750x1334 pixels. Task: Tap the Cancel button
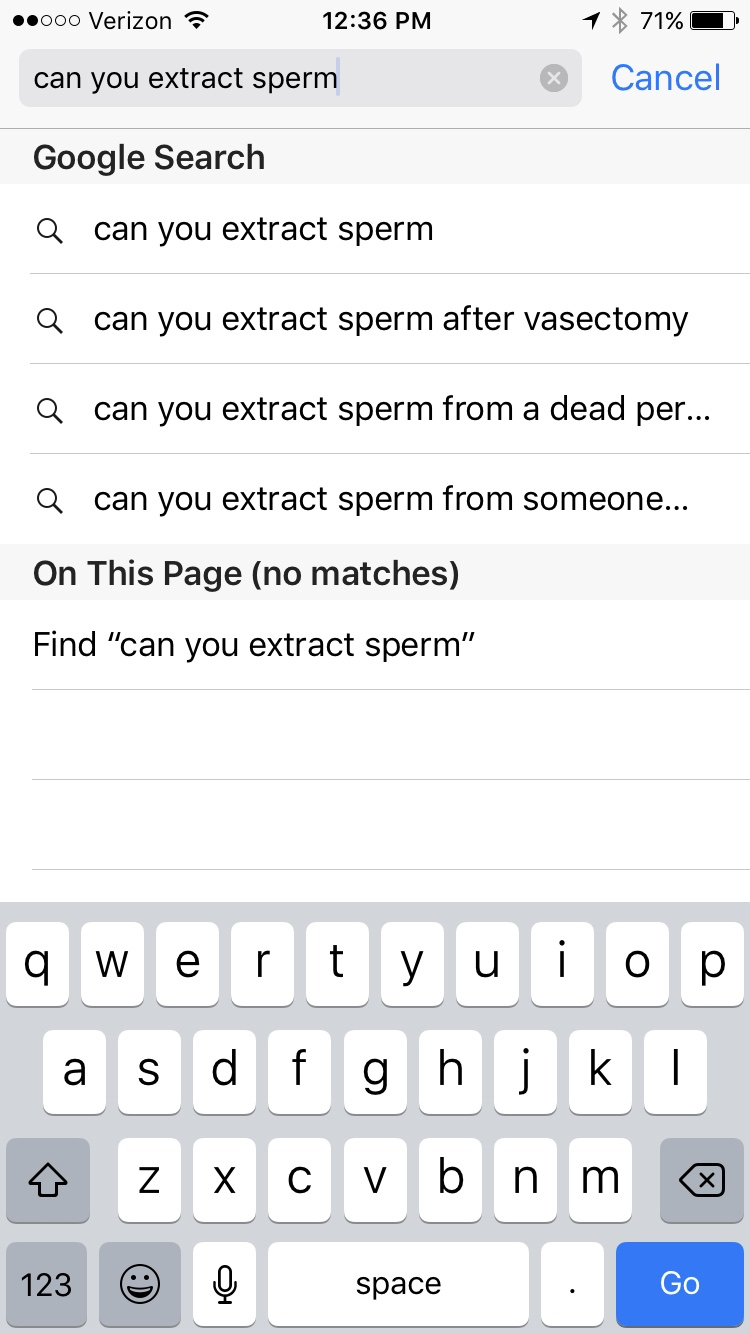pos(665,78)
